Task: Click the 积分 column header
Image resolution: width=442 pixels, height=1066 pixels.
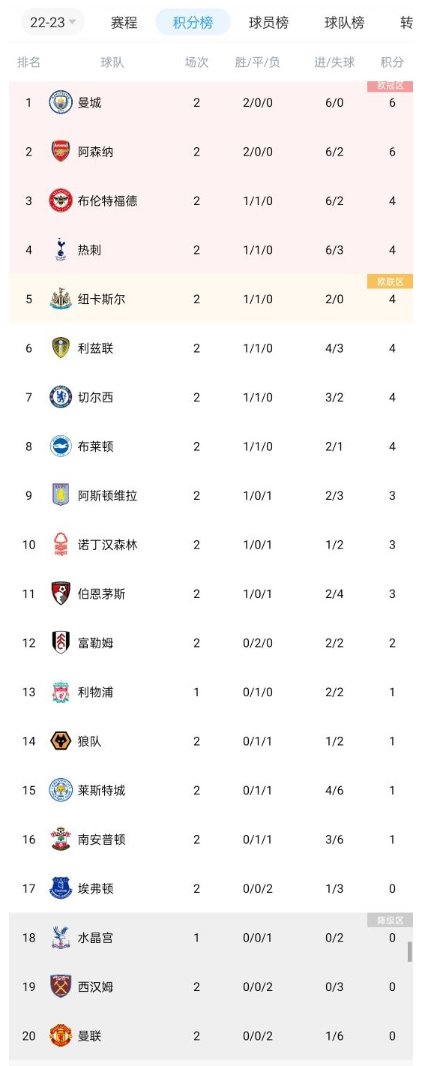Action: point(392,62)
